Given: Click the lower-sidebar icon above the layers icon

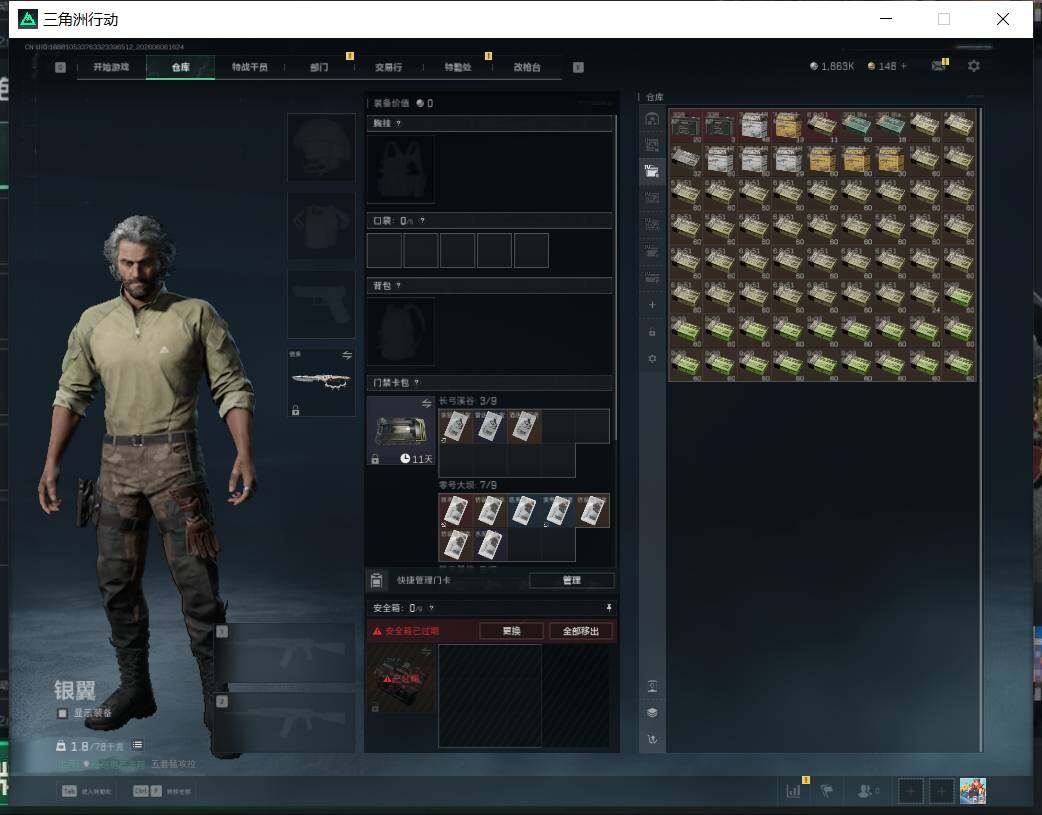Looking at the screenshot, I should (652, 686).
